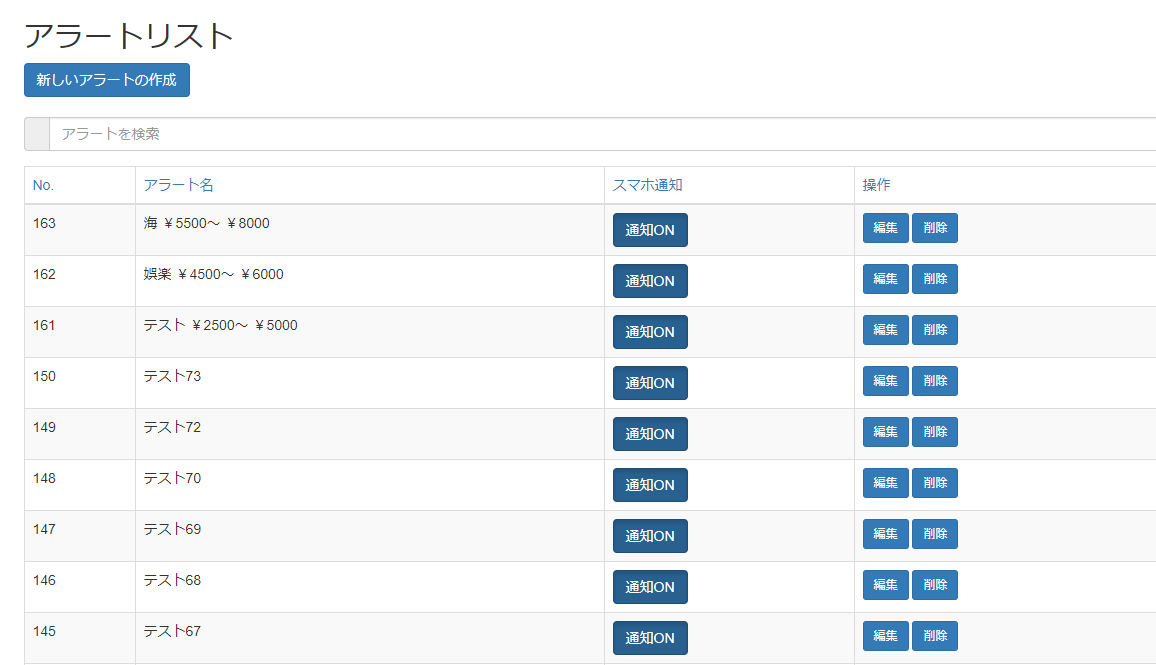Image resolution: width=1156 pixels, height=665 pixels.
Task: Focus the アラートを検索 search field
Action: (x=600, y=134)
